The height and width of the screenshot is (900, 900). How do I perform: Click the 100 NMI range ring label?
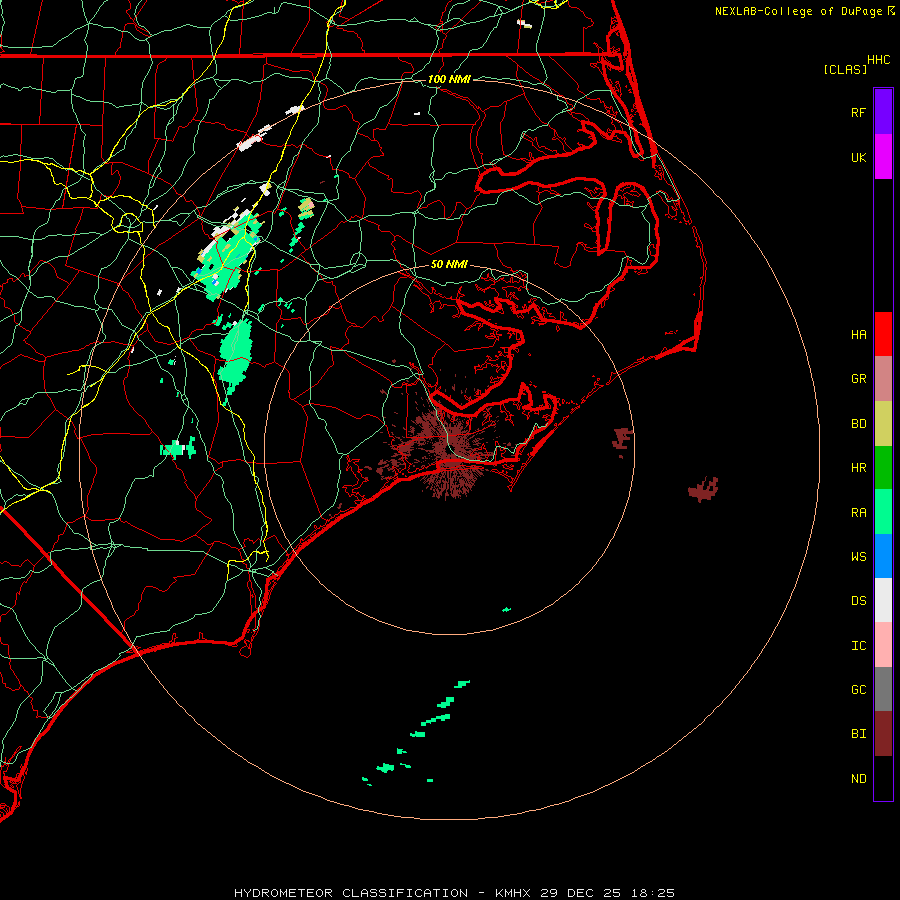coord(449,79)
